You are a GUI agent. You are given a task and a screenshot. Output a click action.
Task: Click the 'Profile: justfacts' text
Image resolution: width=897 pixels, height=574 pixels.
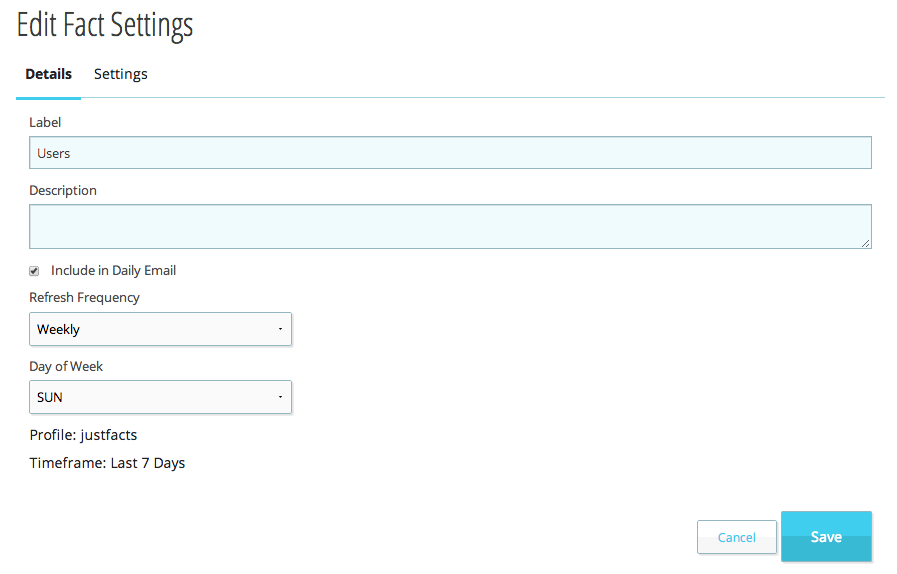pos(83,435)
